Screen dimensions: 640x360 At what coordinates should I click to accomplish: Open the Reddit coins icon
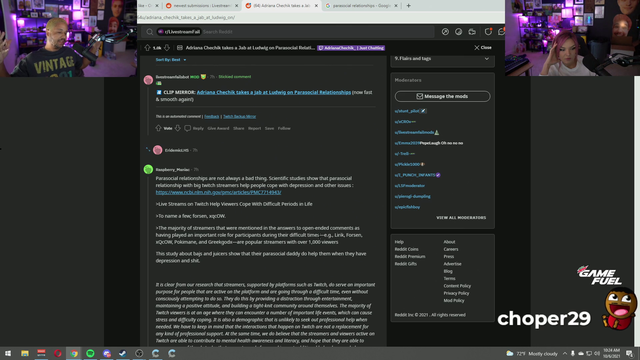click(459, 32)
